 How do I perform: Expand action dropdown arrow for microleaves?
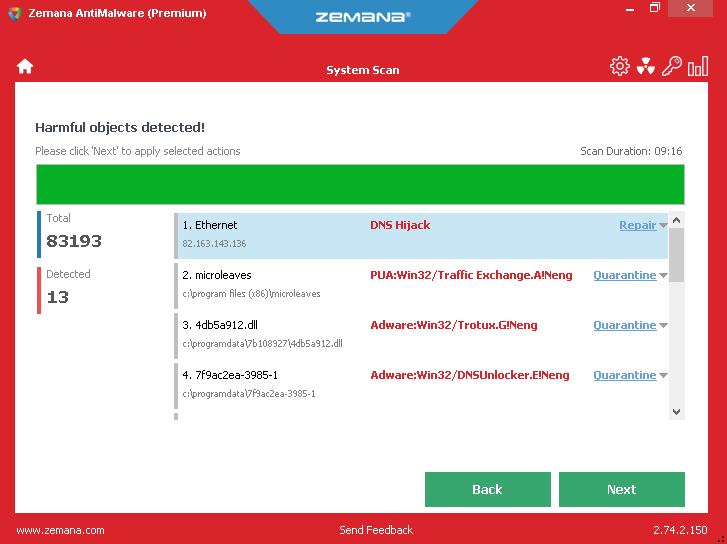click(x=663, y=275)
